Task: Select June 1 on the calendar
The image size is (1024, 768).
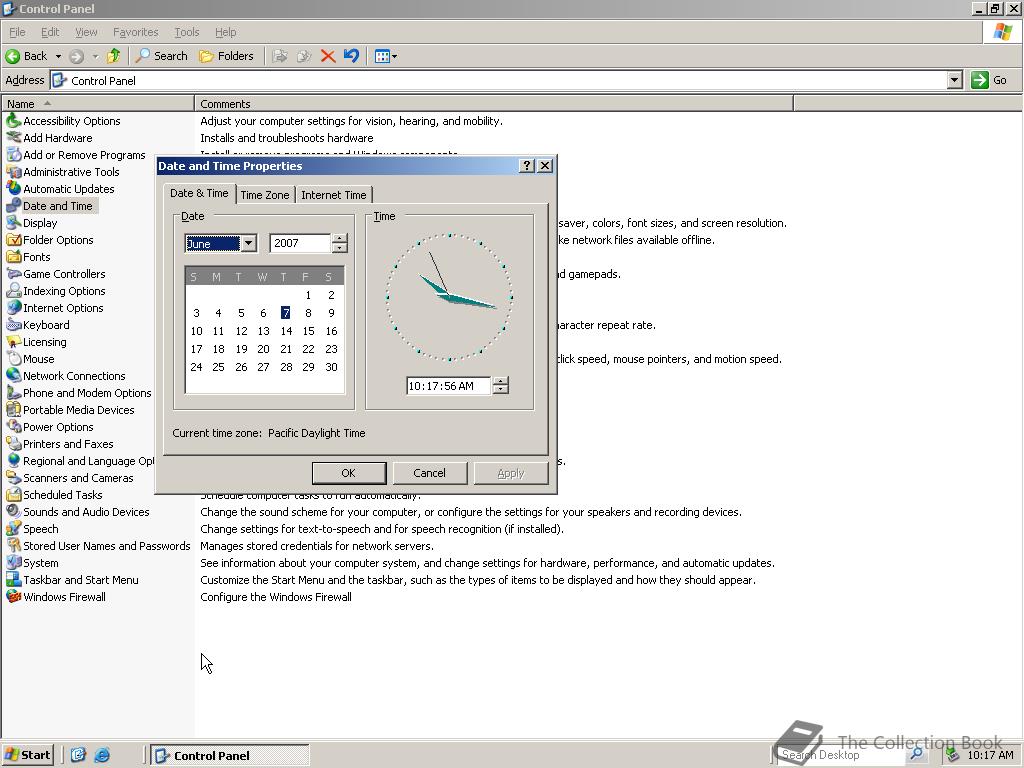Action: 308,295
